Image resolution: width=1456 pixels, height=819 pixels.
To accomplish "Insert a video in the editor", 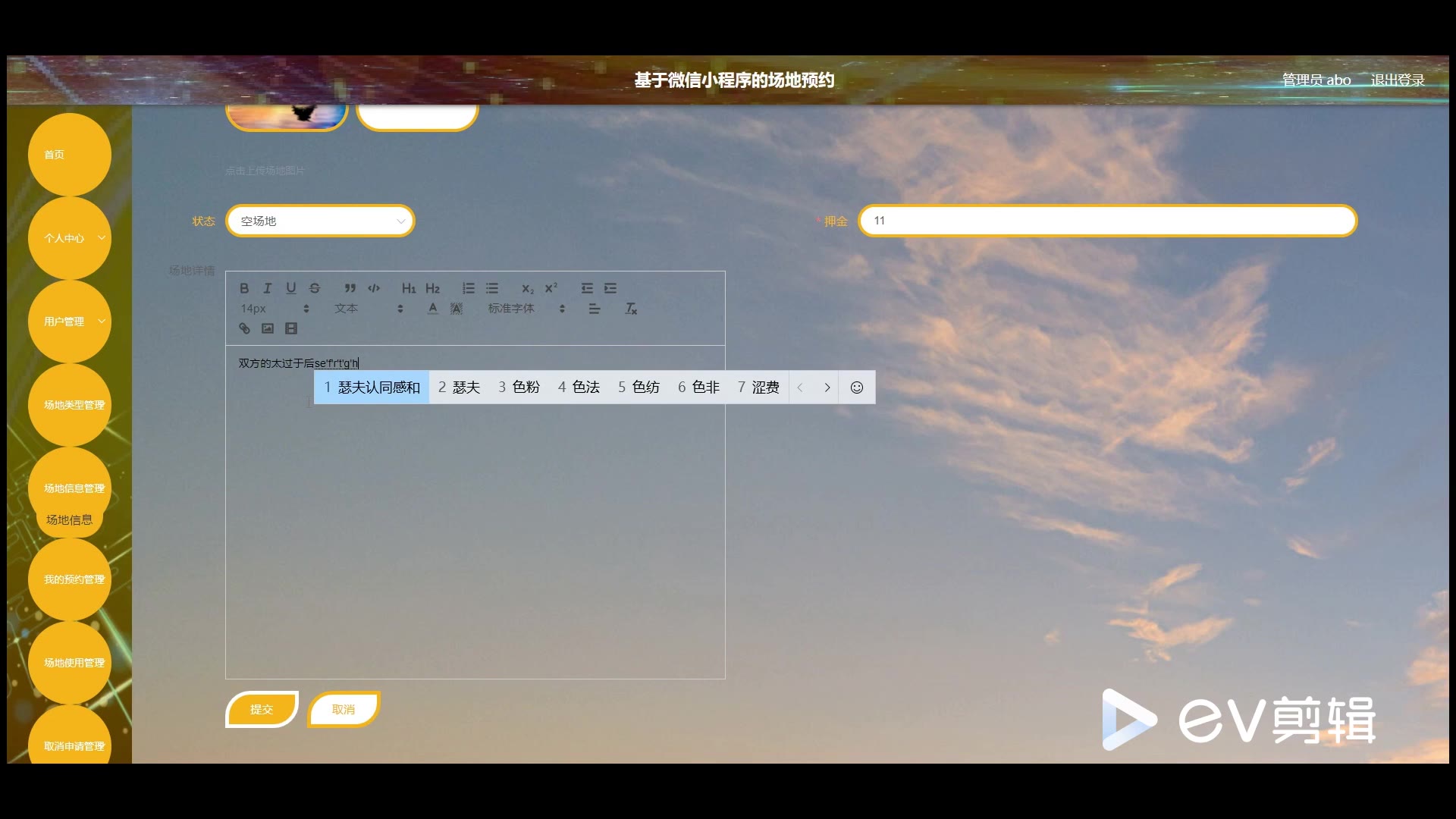I will [291, 328].
